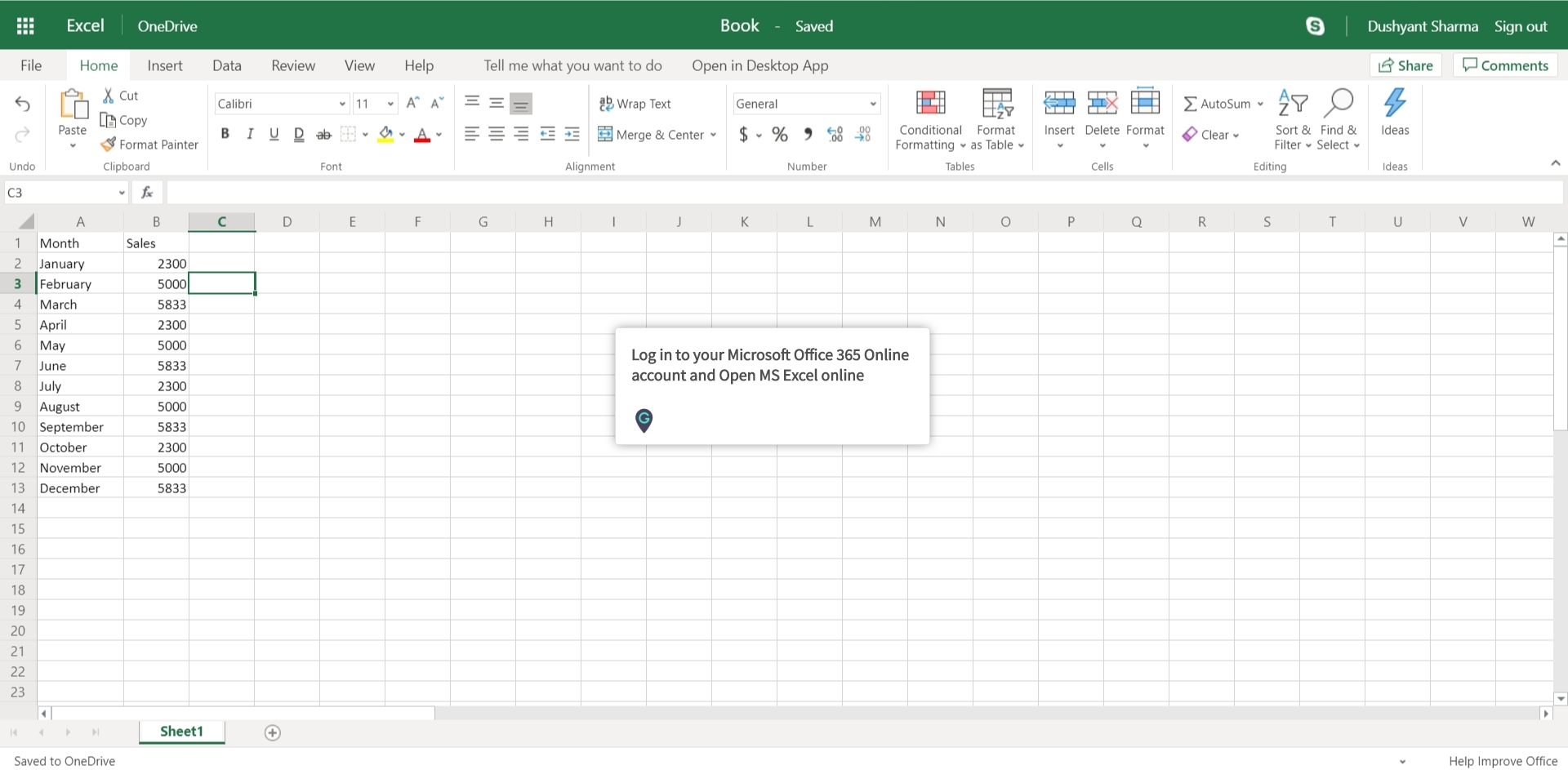The image size is (1568, 770).
Task: Click the Undo arrow icon
Action: [x=23, y=104]
